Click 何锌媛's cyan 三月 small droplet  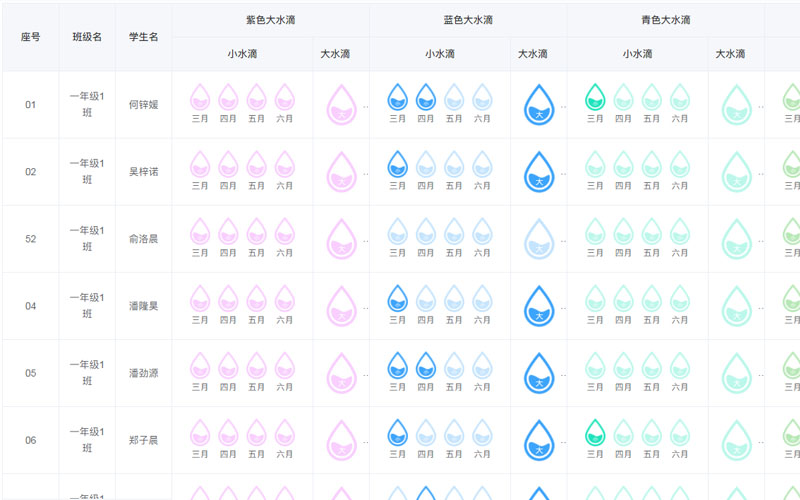596,97
